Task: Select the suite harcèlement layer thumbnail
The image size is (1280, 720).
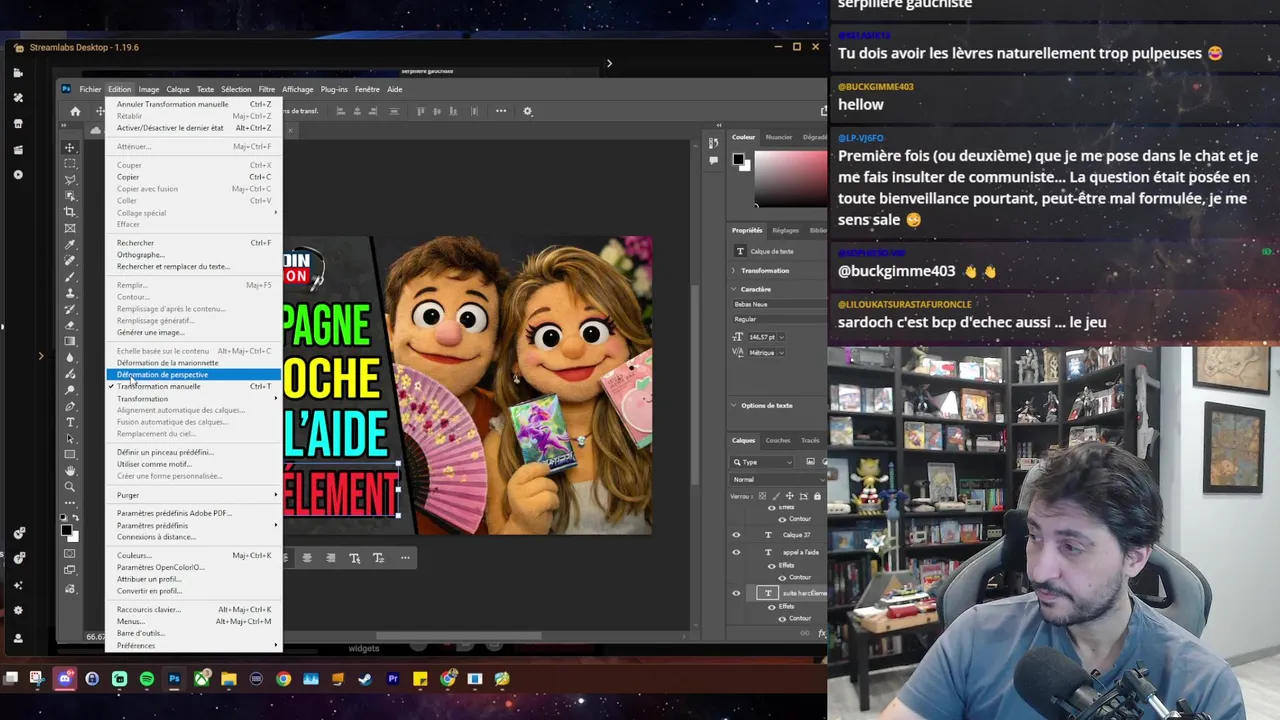Action: tap(768, 593)
